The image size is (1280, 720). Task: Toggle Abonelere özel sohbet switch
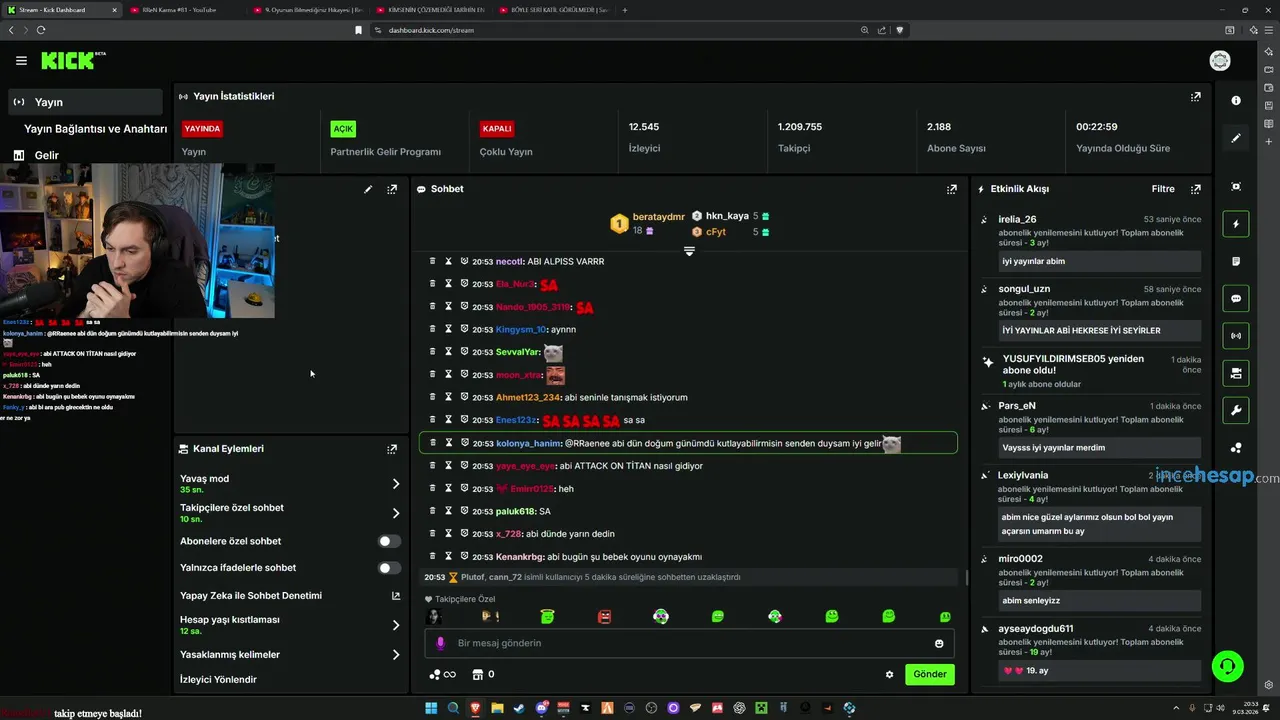coord(389,541)
